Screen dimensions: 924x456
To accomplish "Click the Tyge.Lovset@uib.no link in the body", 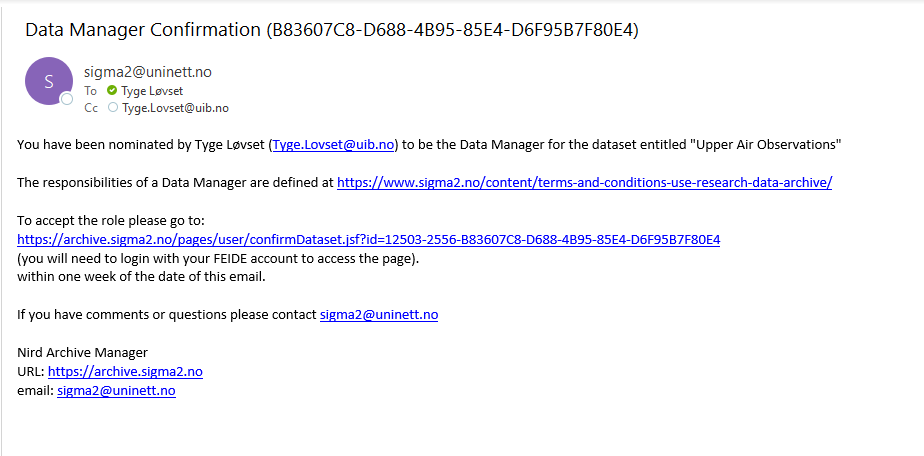I will coord(334,145).
